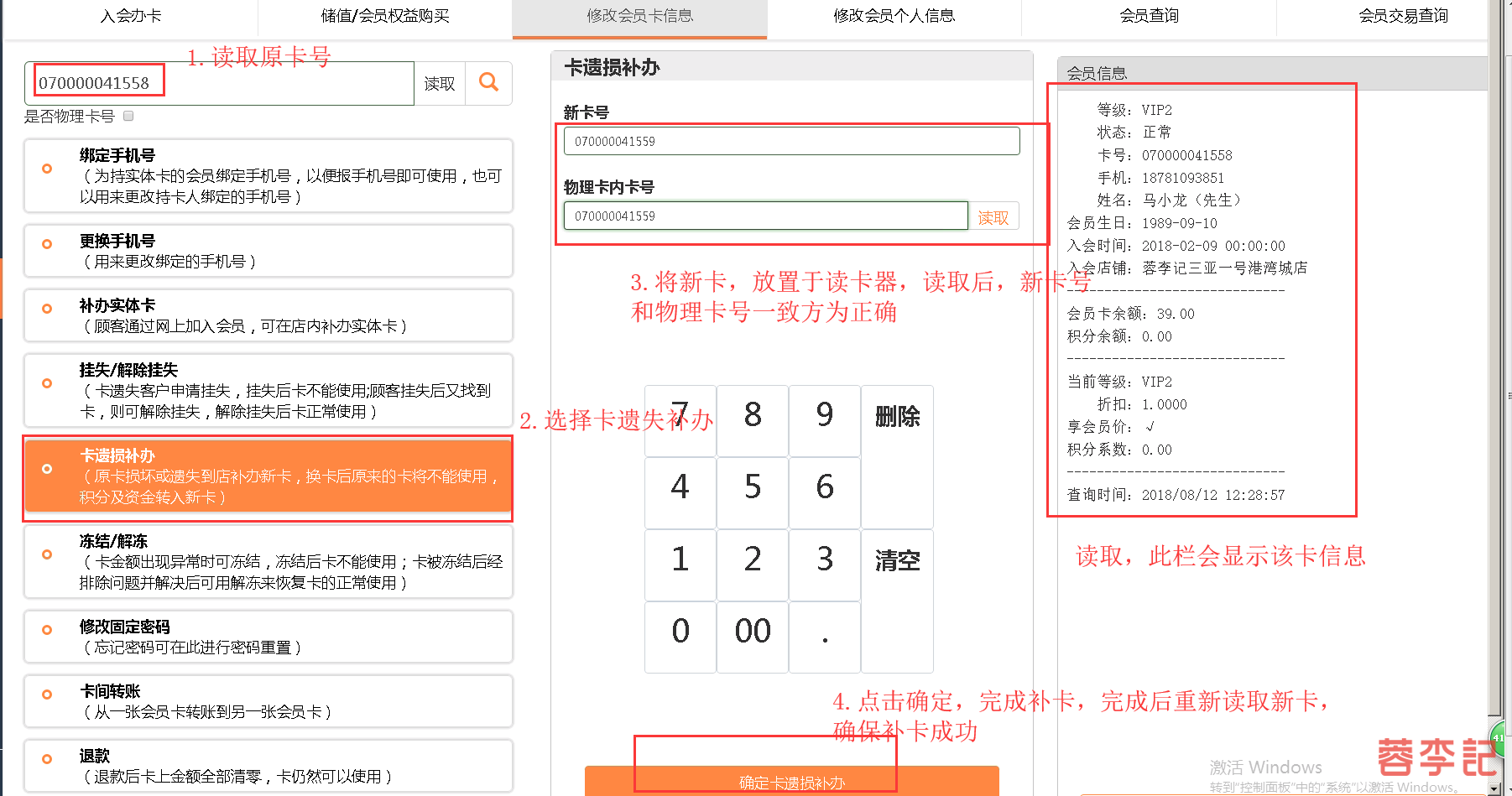1512x796 pixels.
Task: Select the 冻结/解冻 radio option
Action: pyautogui.click(x=47, y=554)
